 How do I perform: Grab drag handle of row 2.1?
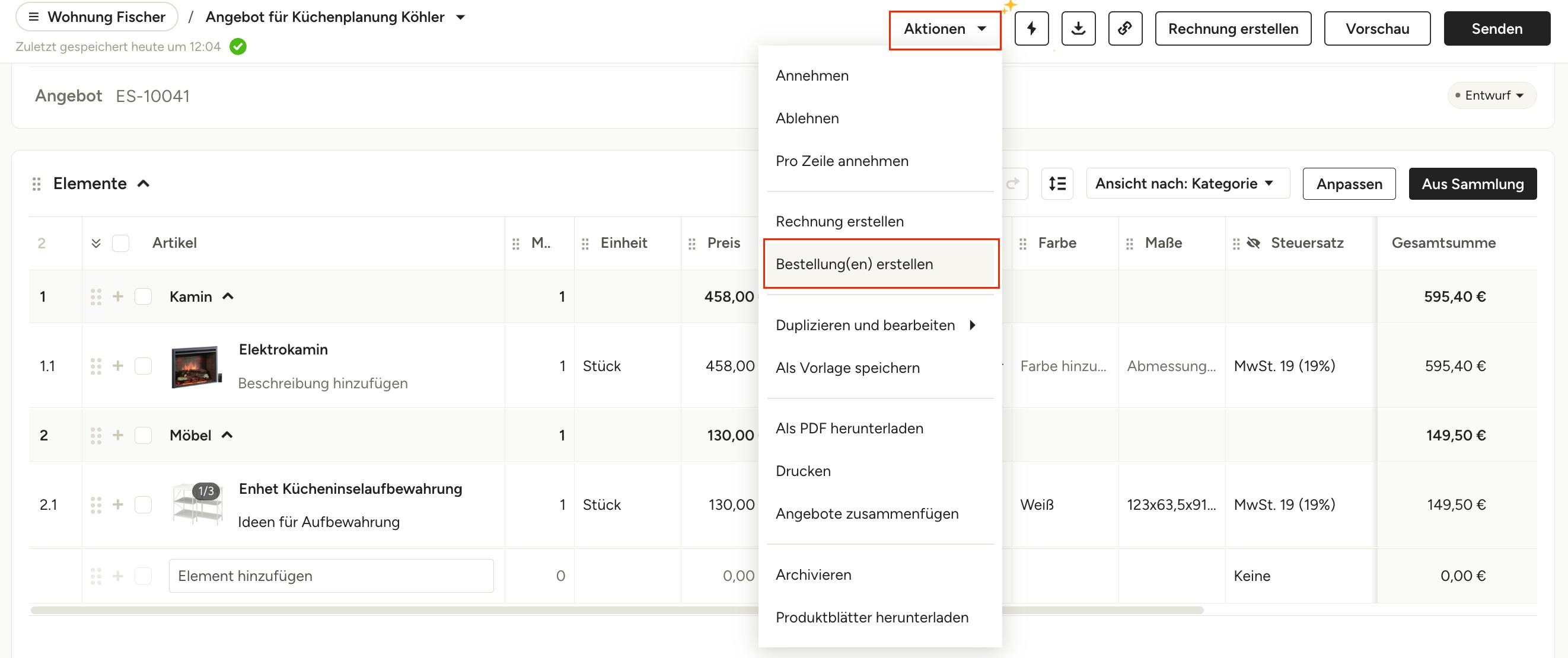[95, 504]
